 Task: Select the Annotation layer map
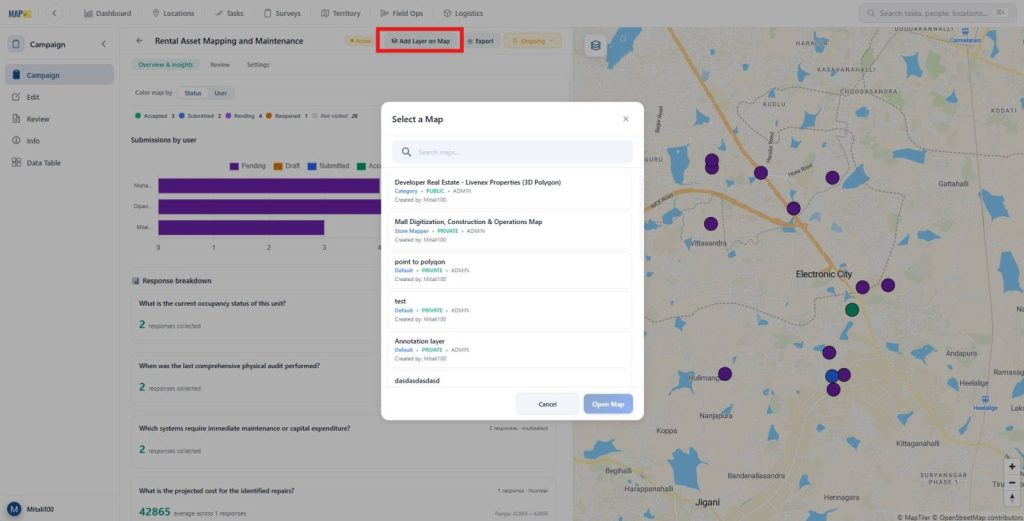tap(510, 350)
